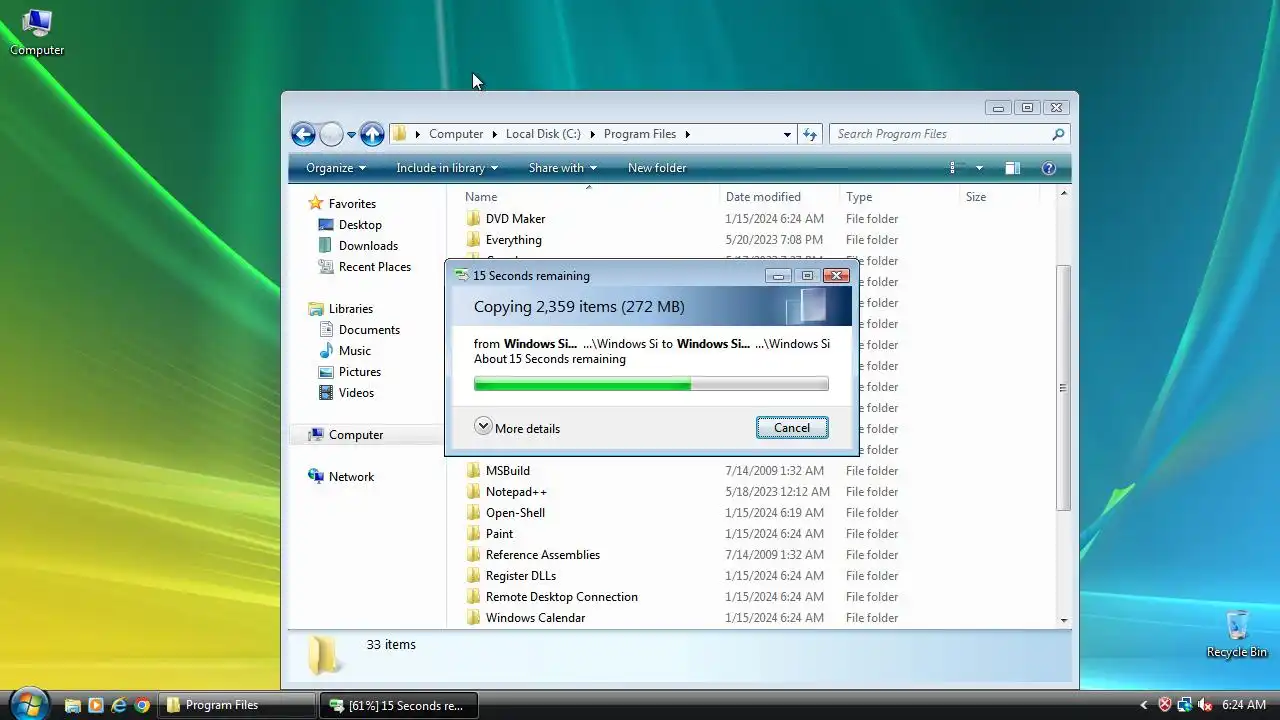Click the muted volume tray icon
Screen dimensions: 1280x720
(1205, 705)
